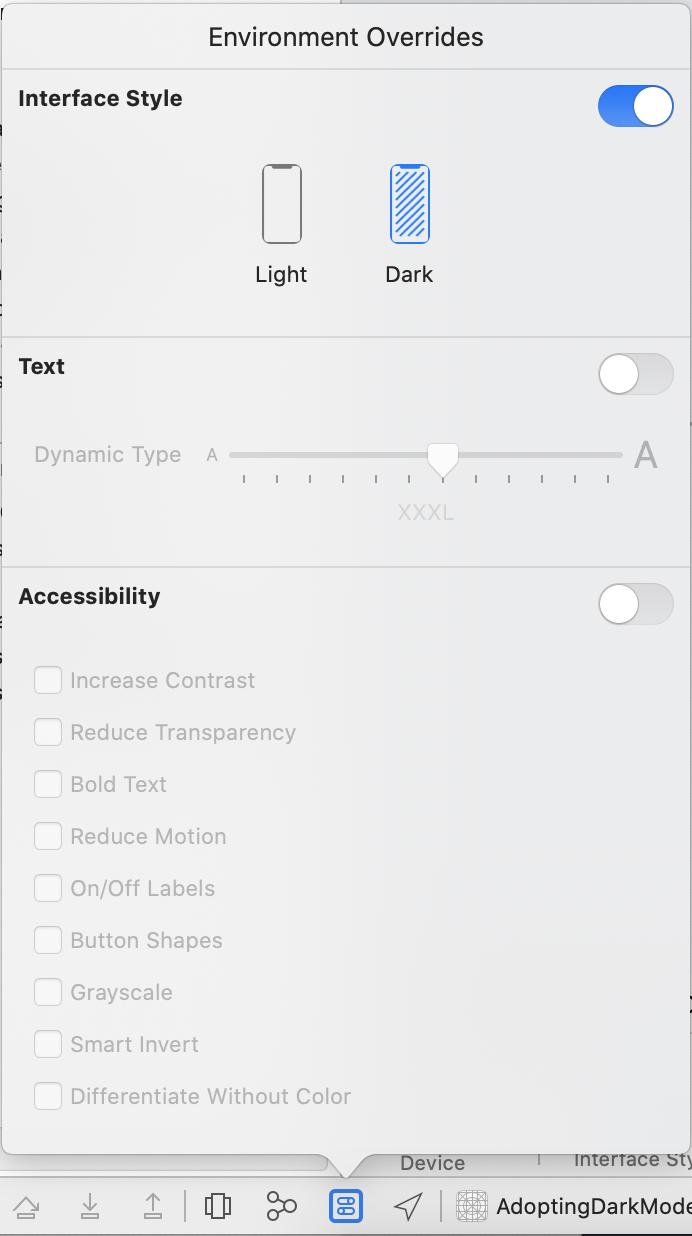
Task: Tick the Bold Text checkbox
Action: click(48, 784)
